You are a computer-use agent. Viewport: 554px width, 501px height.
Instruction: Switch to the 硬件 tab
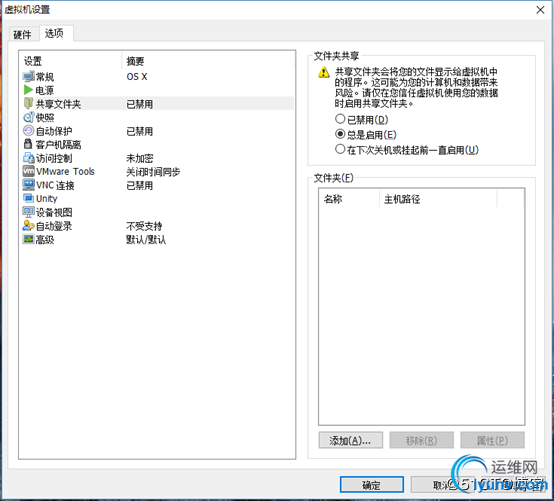(x=22, y=35)
